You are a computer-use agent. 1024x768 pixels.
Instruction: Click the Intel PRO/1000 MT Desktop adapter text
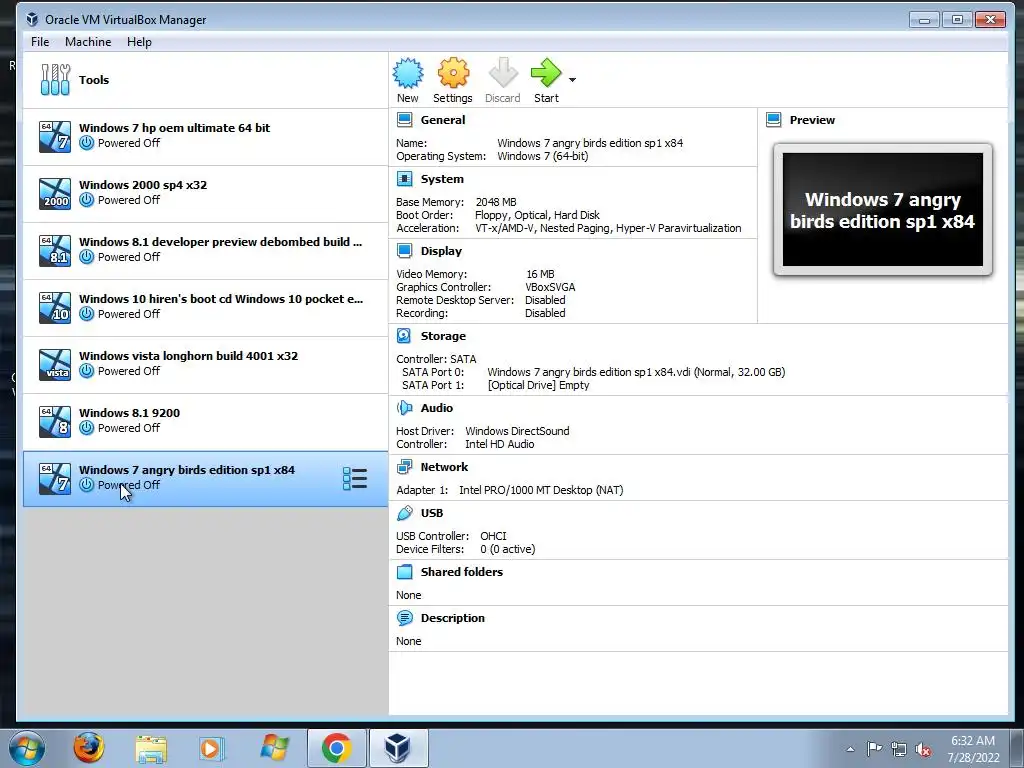541,490
